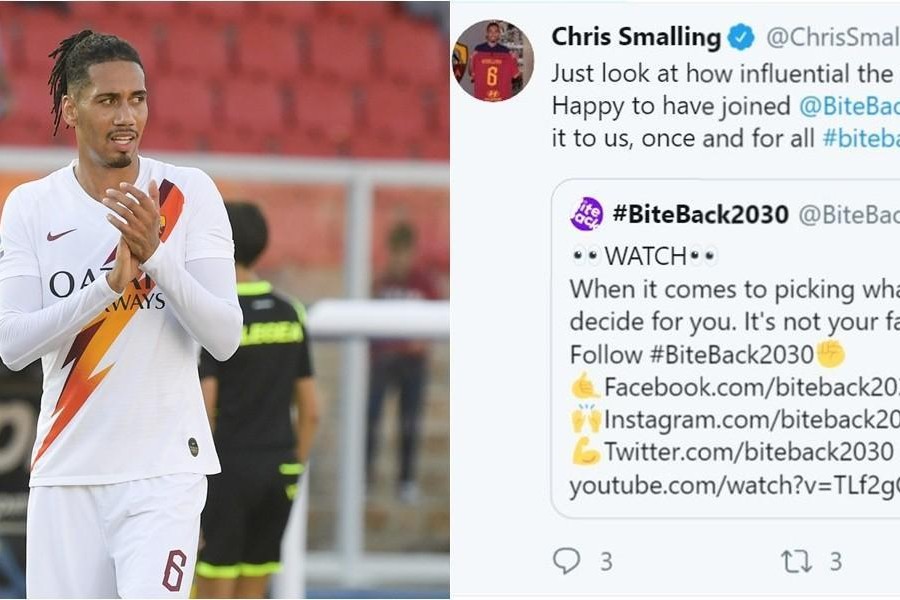Click the reply count number 3

[606, 562]
